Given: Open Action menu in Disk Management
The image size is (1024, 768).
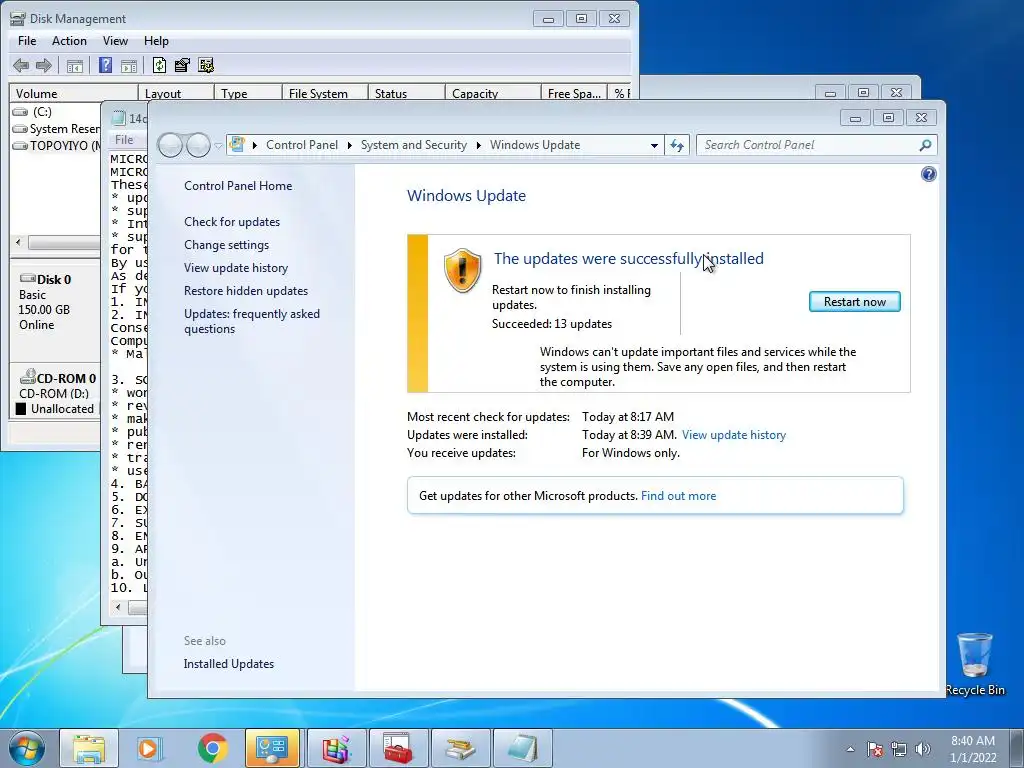Looking at the screenshot, I should (x=69, y=40).
